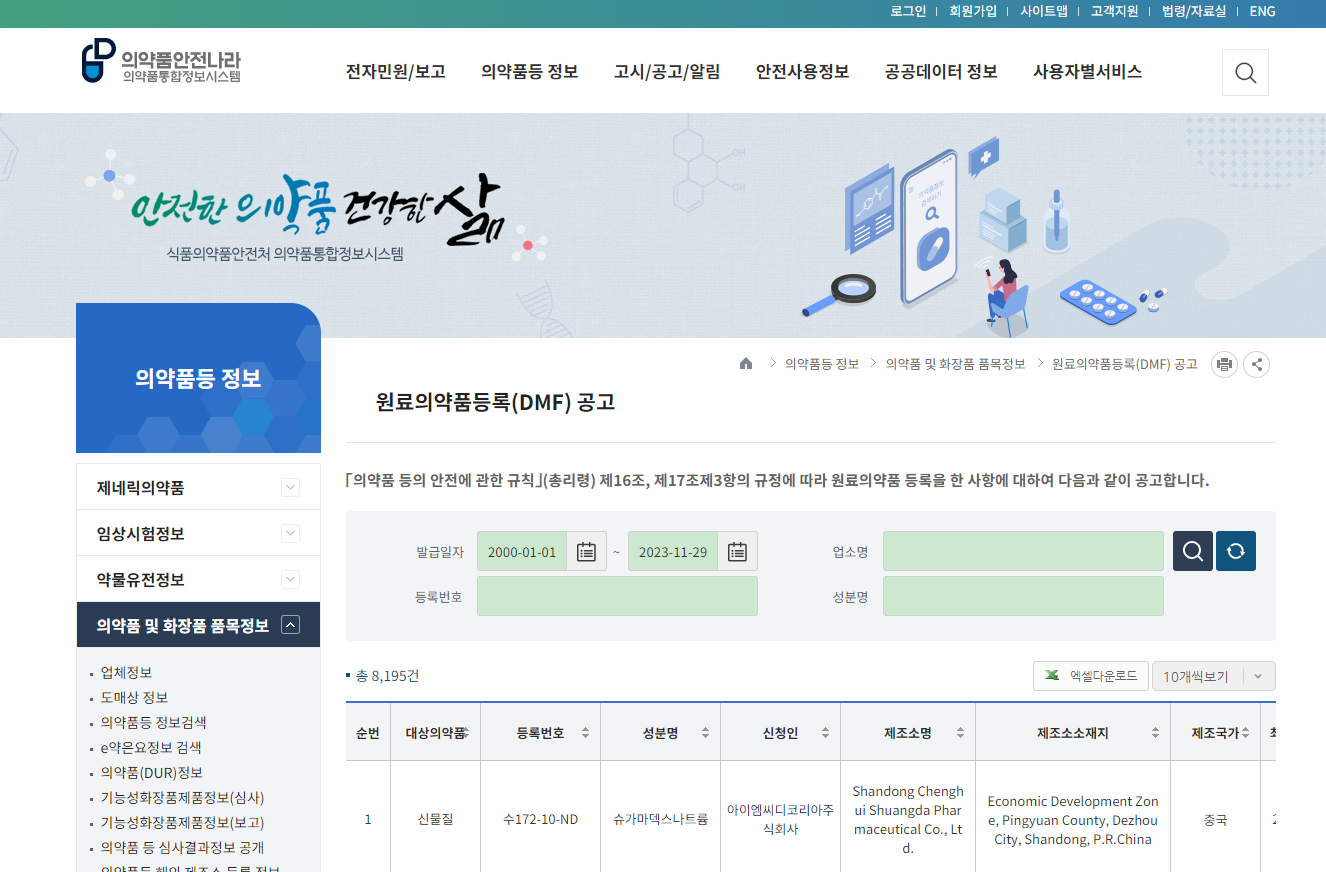Click the reset refresh filter button
The width and height of the screenshot is (1326, 872).
tap(1235, 551)
